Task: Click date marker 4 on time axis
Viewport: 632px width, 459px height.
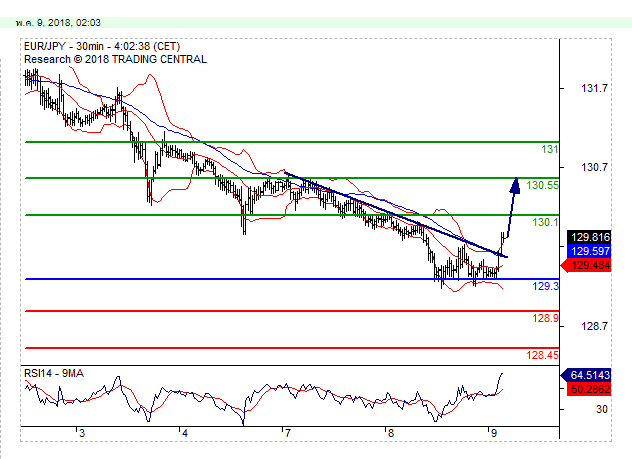Action: (x=185, y=434)
